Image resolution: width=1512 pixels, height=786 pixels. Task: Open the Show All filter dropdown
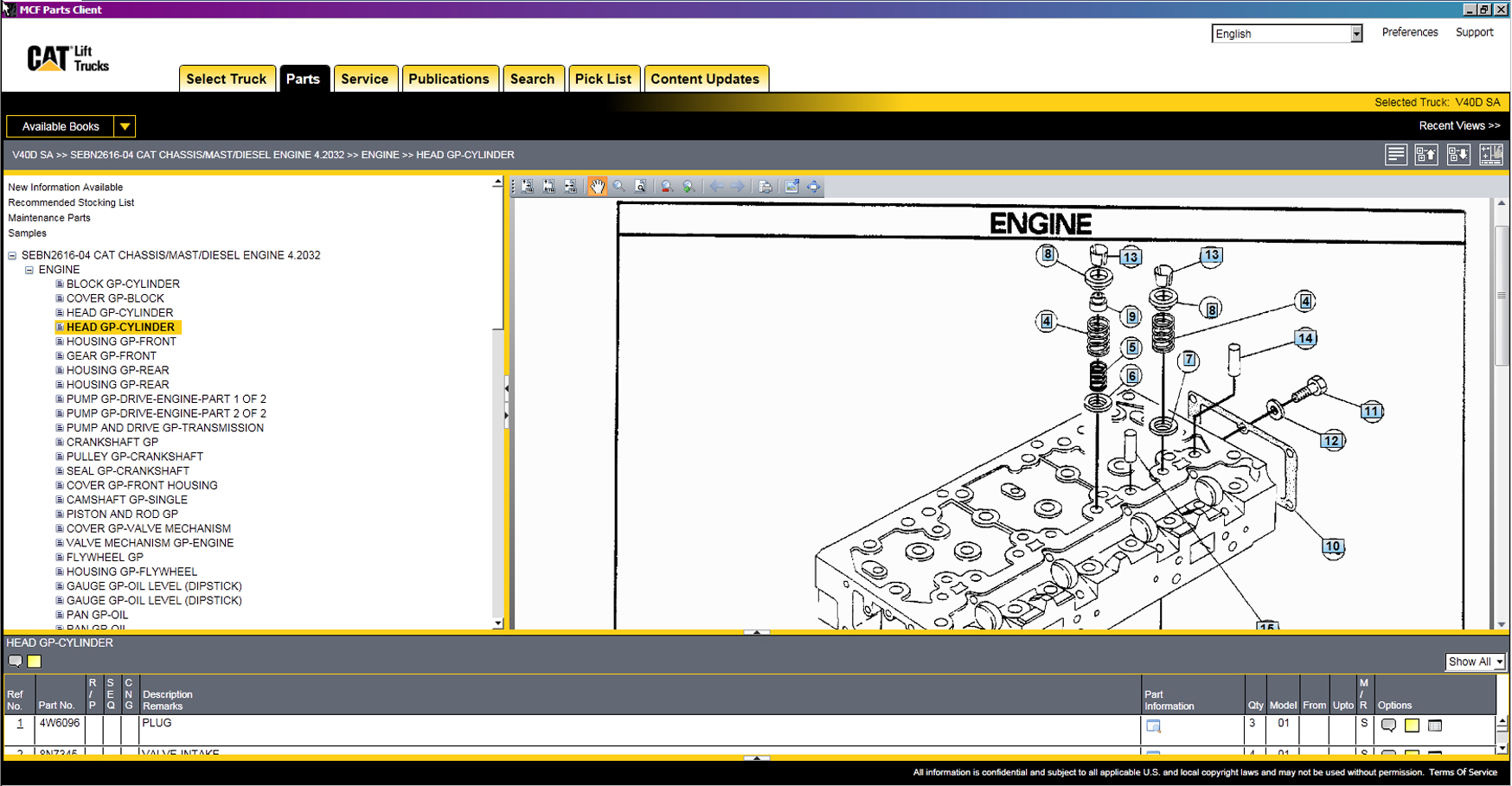(1498, 662)
